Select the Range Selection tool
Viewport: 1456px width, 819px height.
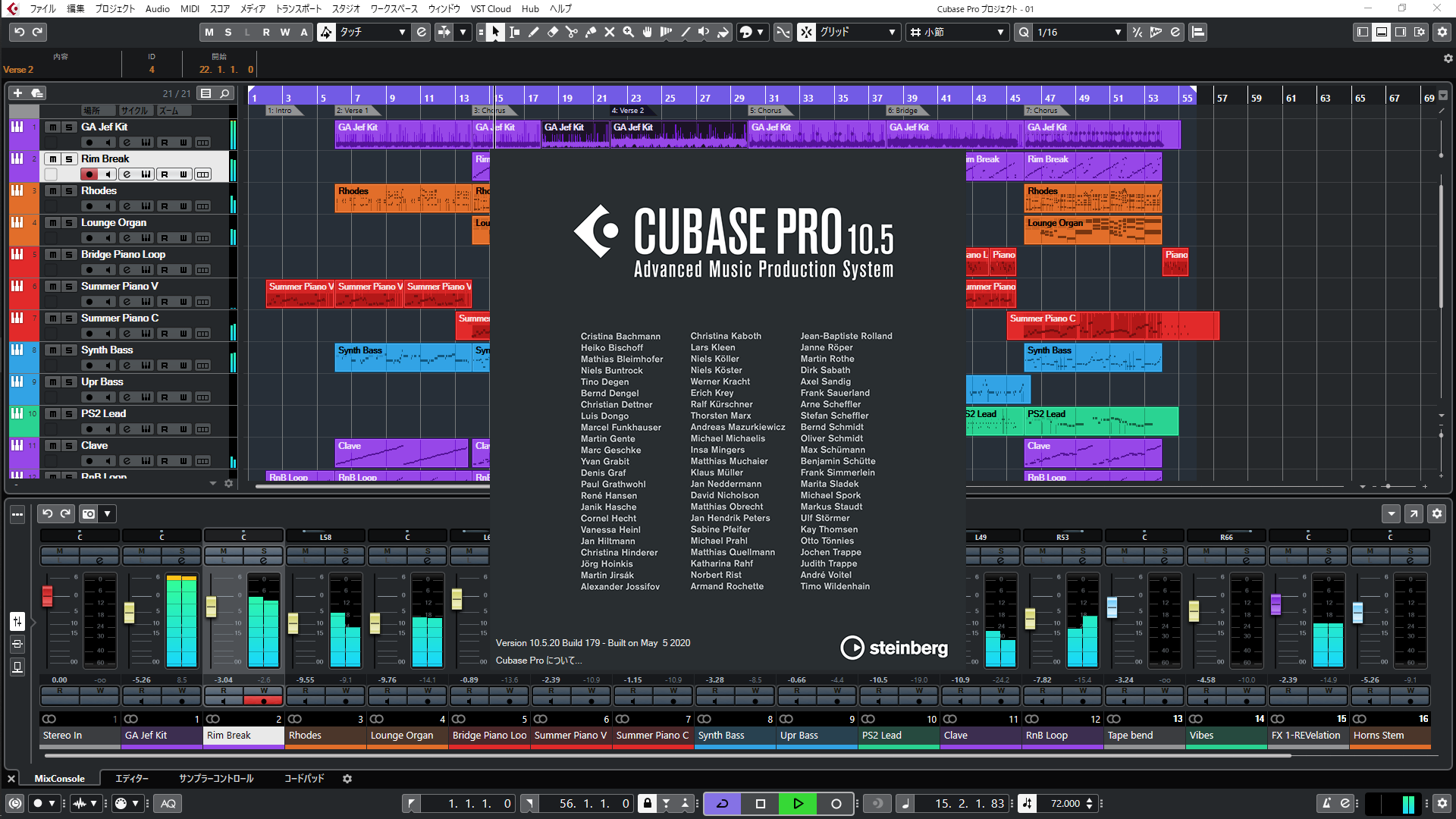point(515,32)
